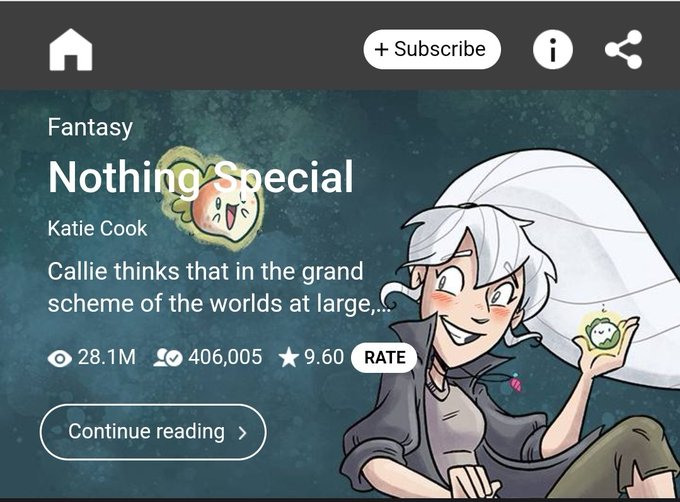The height and width of the screenshot is (502, 680).
Task: Select the Nothing Special title
Action: pos(200,178)
